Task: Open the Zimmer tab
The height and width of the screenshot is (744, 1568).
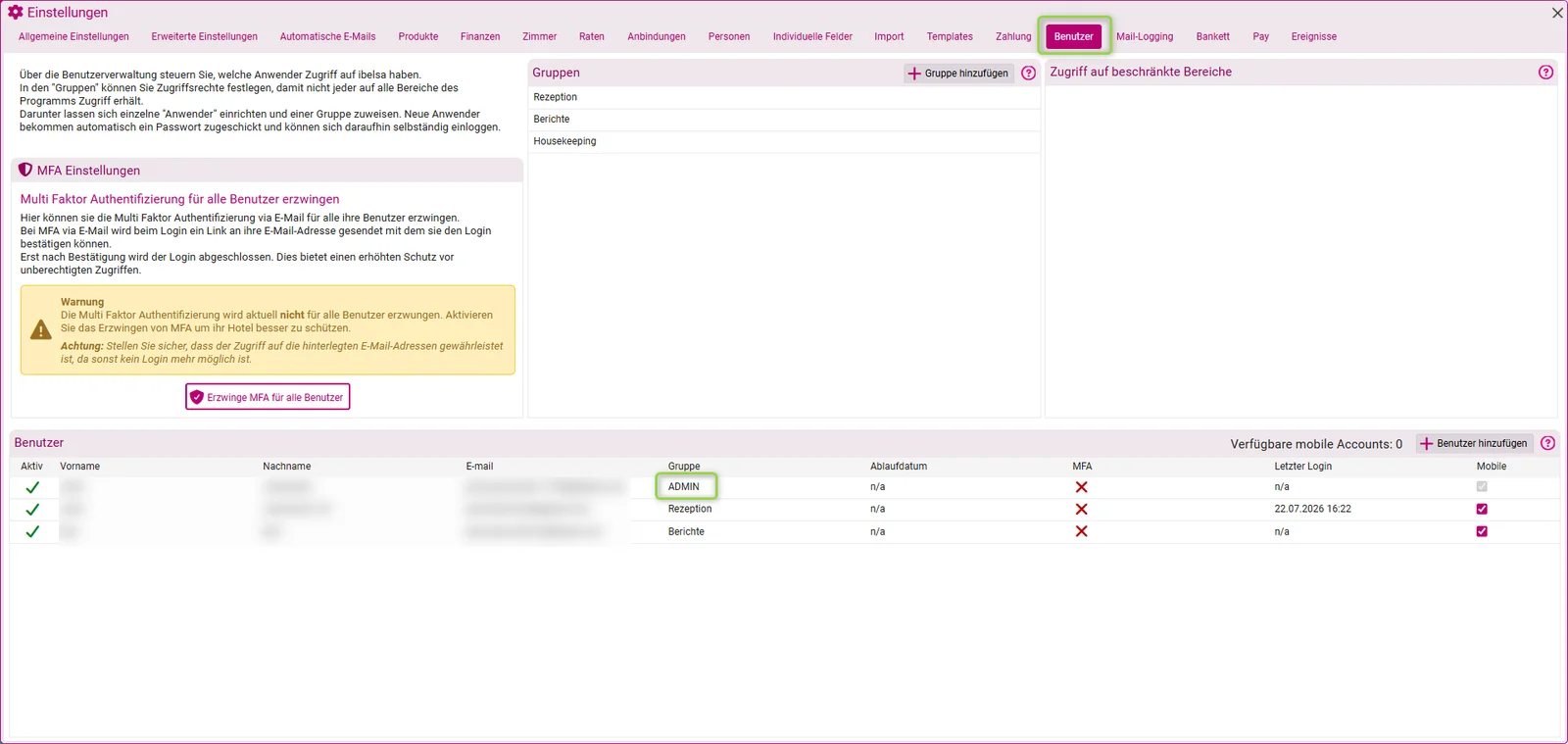Action: click(539, 36)
